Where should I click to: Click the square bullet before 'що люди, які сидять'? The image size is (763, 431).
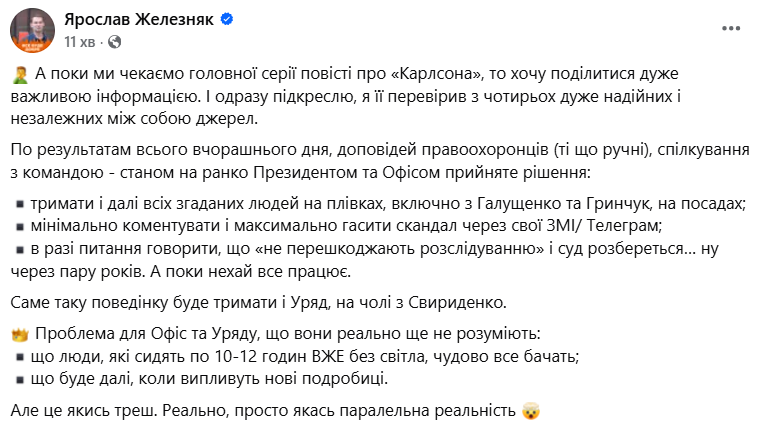tap(21, 356)
